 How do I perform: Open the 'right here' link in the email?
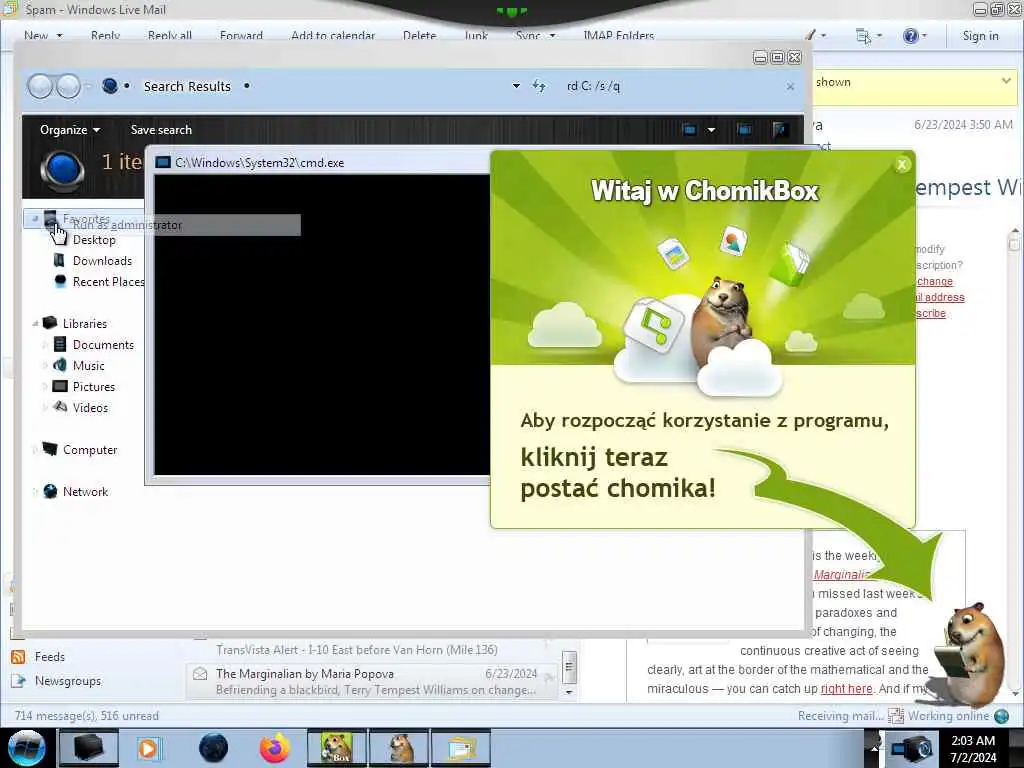point(846,688)
